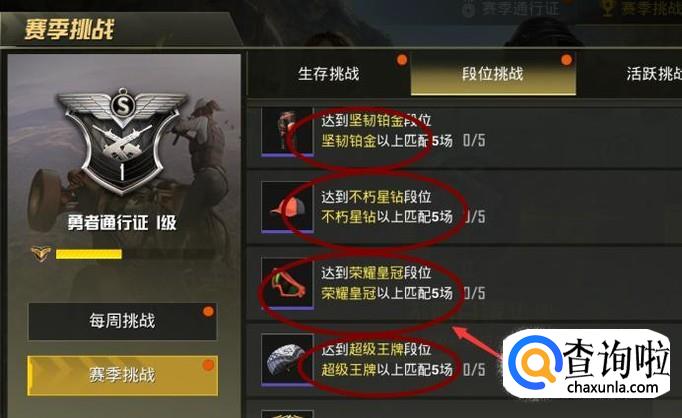Select the orange baseball cap reward icon
The image size is (682, 418).
click(x=287, y=207)
